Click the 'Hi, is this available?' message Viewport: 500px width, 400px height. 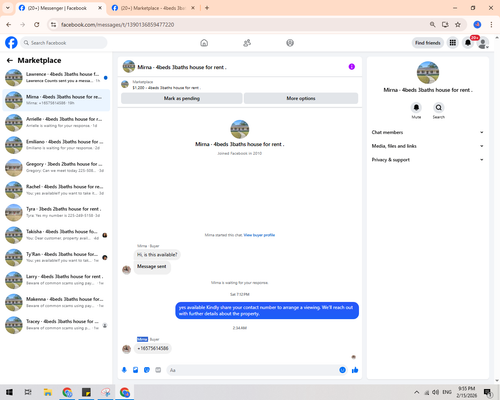click(157, 255)
